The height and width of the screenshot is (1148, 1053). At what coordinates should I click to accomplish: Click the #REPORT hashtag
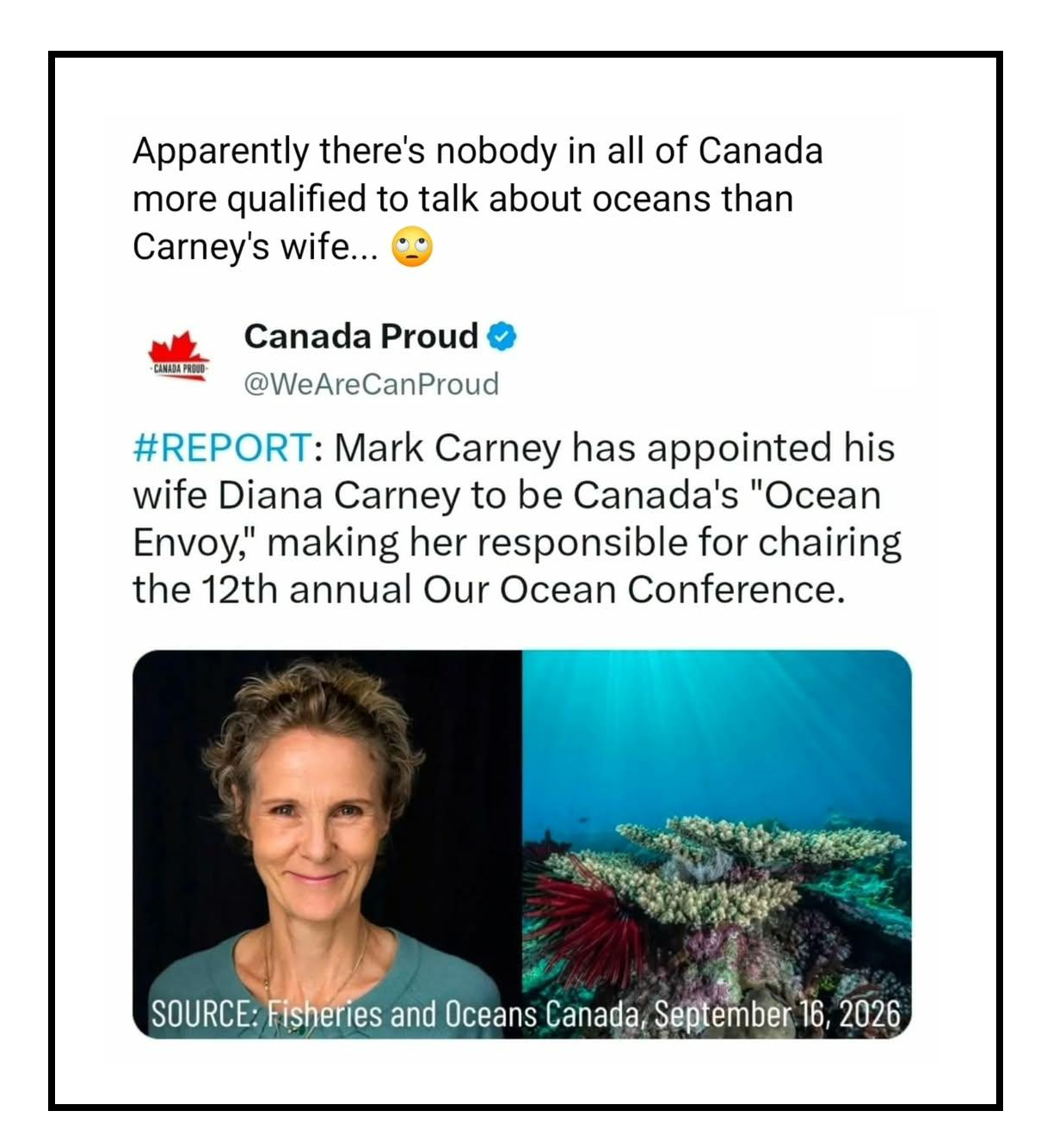point(222,448)
